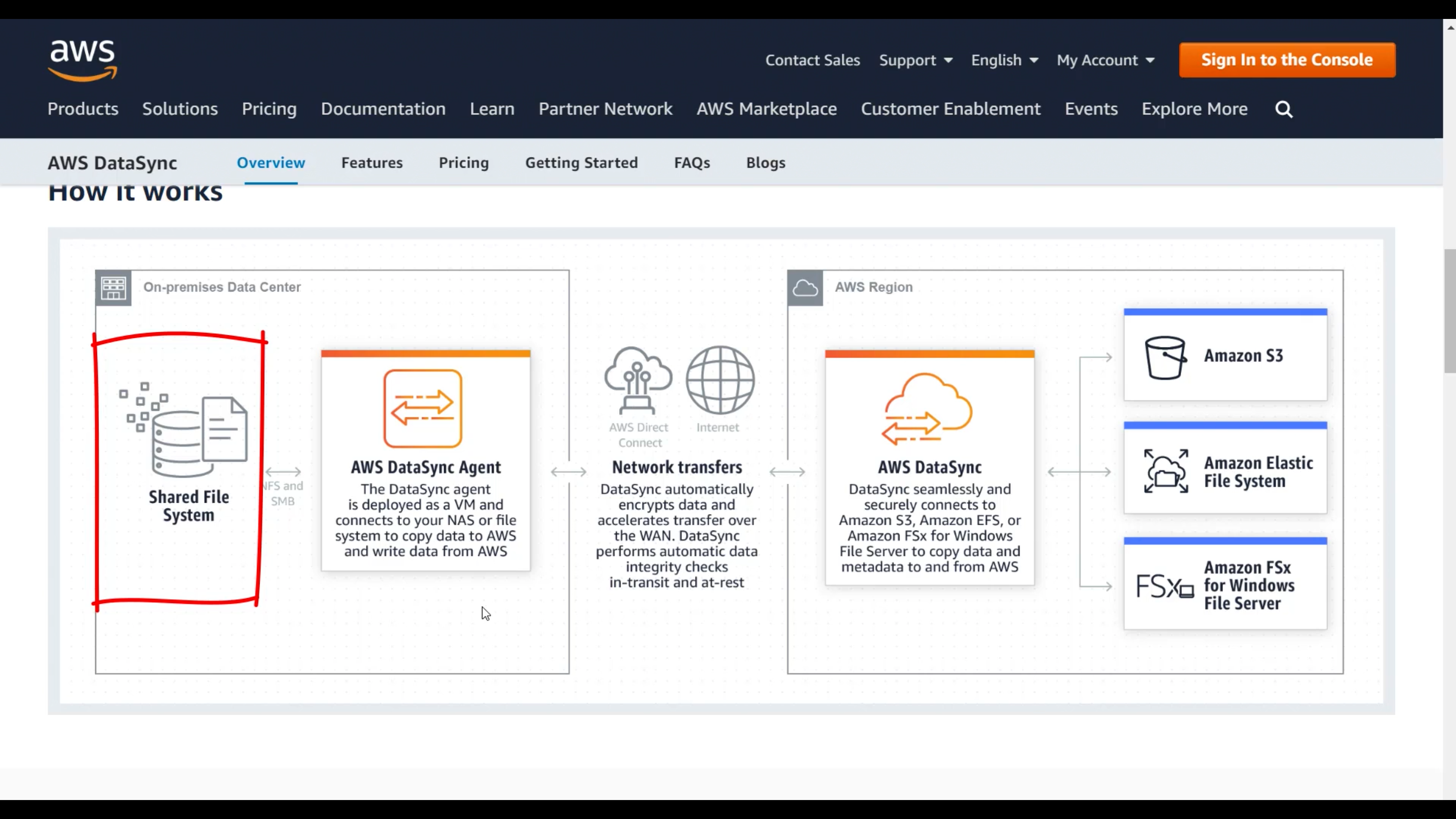Open the Products menu
Image resolution: width=1456 pixels, height=819 pixels.
tap(83, 109)
